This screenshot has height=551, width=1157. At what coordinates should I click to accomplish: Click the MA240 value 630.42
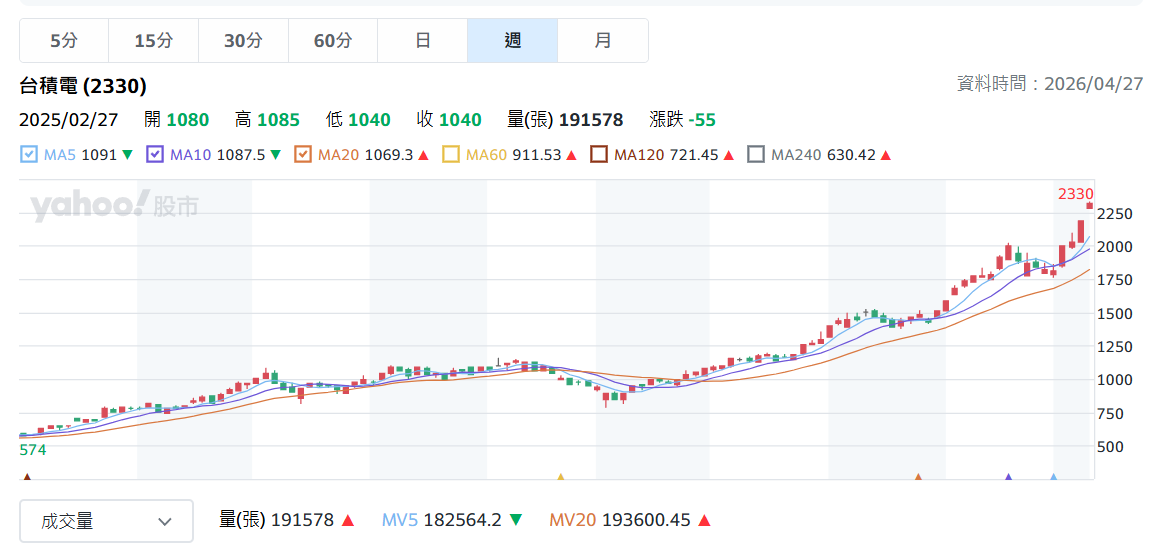click(851, 155)
